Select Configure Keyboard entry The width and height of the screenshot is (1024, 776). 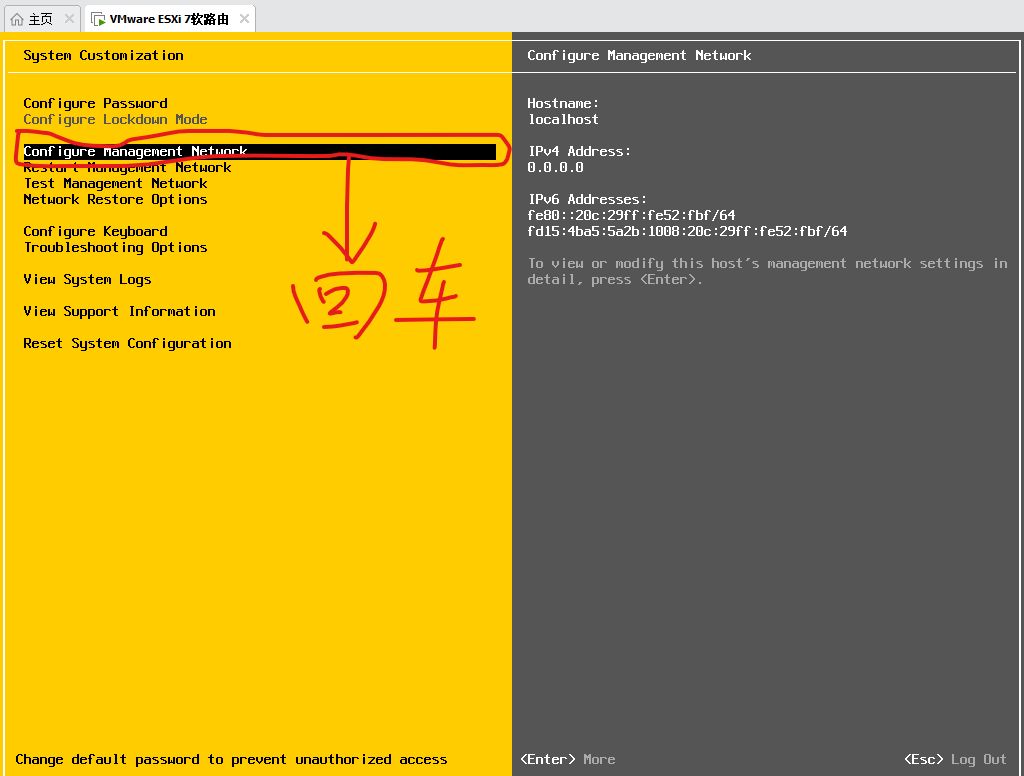(95, 231)
